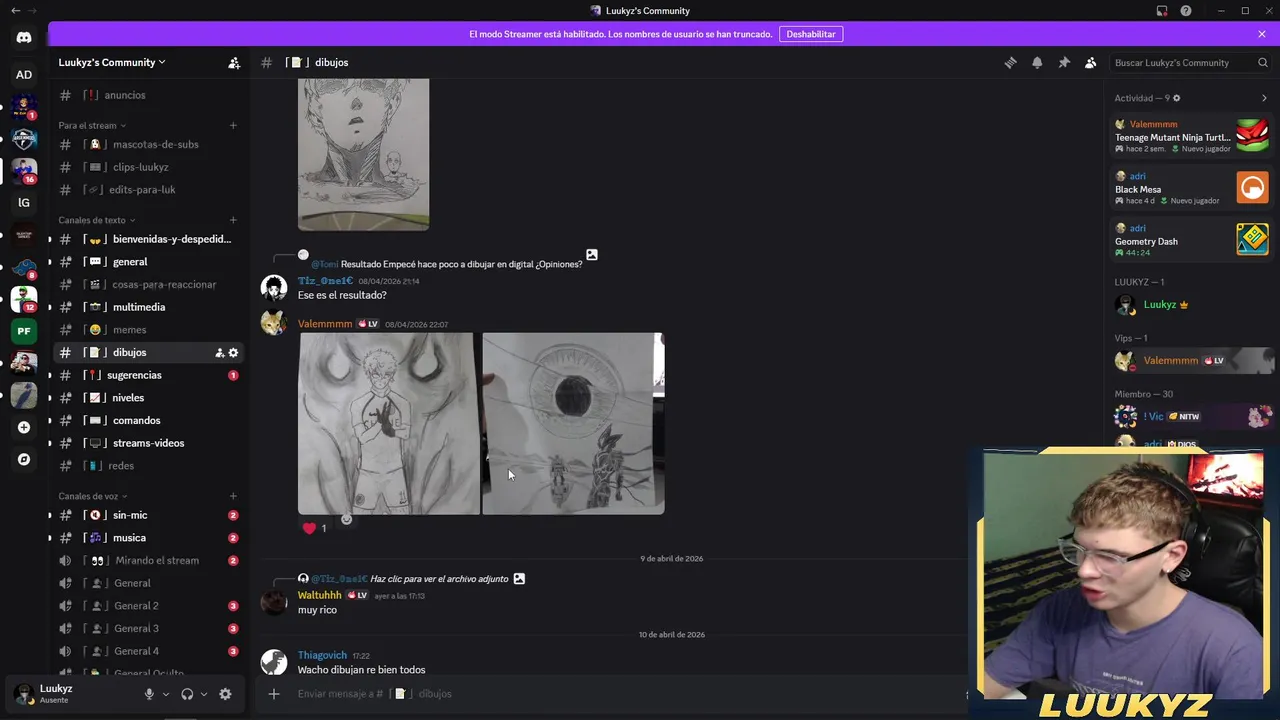Open the inbox icon in title bar
The image size is (1280, 720).
pyautogui.click(x=1162, y=11)
